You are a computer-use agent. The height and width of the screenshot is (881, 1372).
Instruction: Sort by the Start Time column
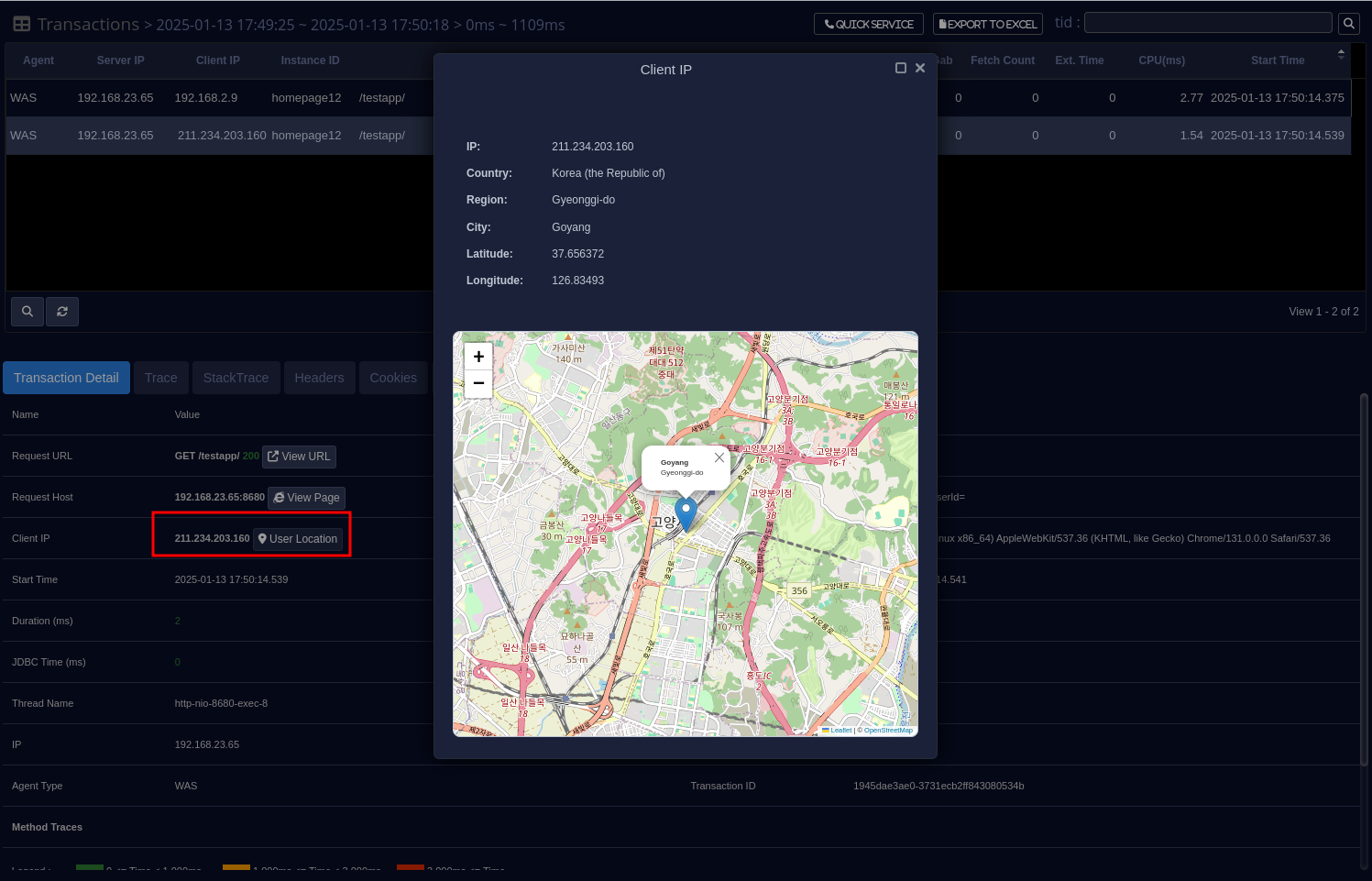click(1277, 61)
